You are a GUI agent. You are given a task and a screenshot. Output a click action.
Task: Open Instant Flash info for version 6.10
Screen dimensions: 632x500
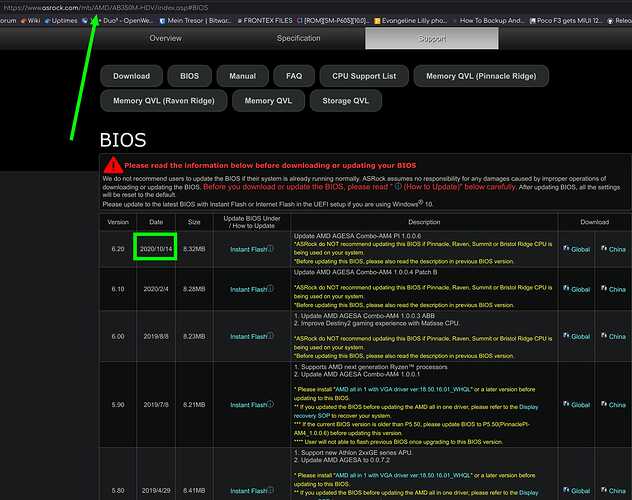pos(252,289)
